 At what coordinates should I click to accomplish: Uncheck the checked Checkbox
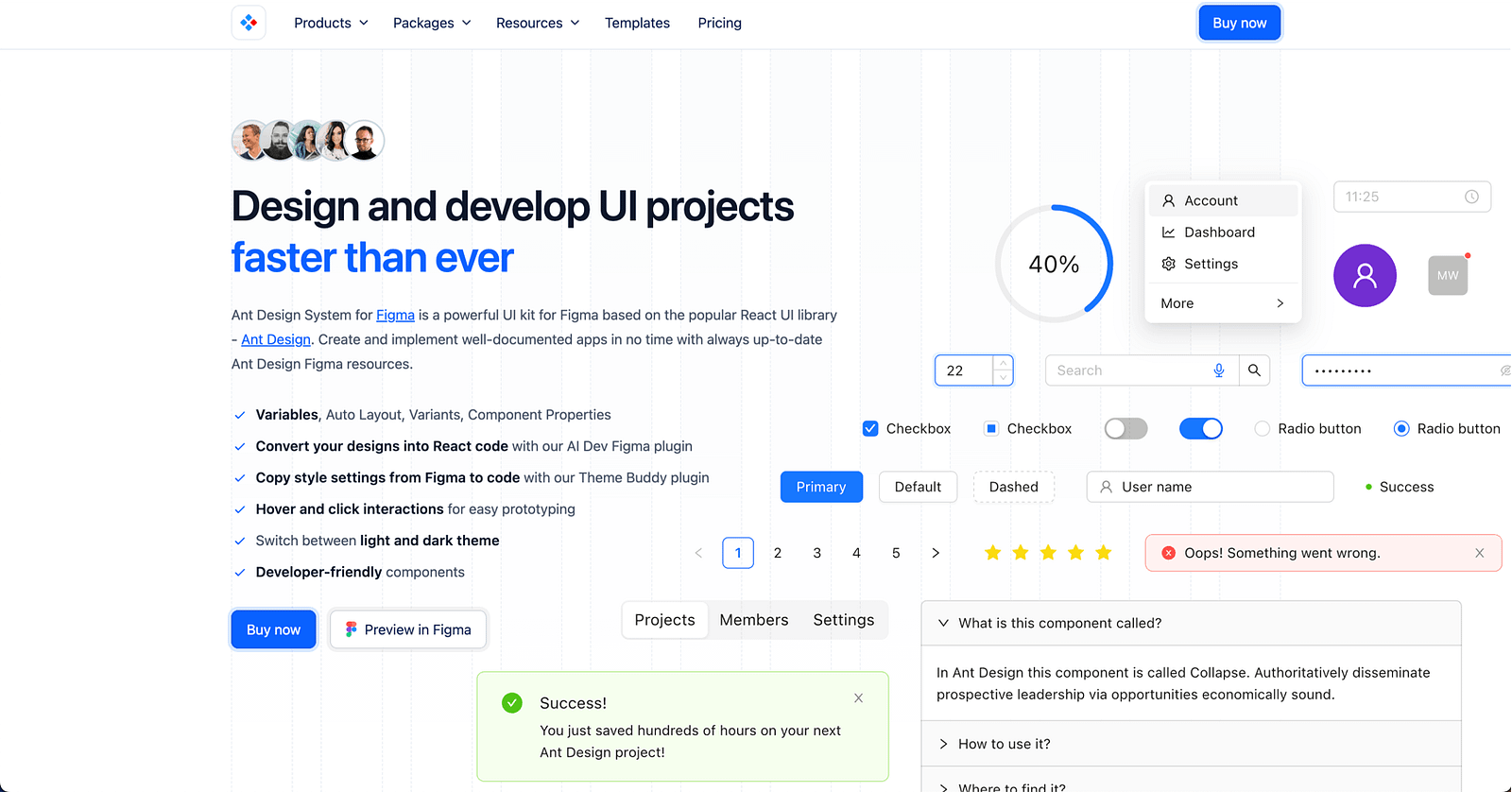click(870, 428)
